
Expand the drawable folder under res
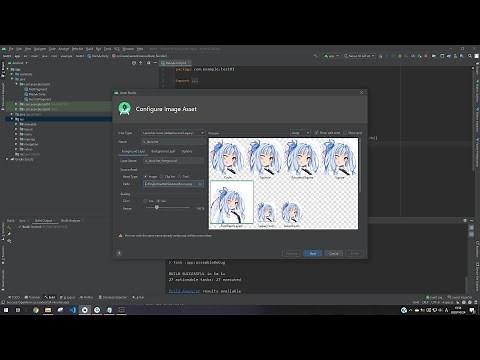(x=16, y=124)
